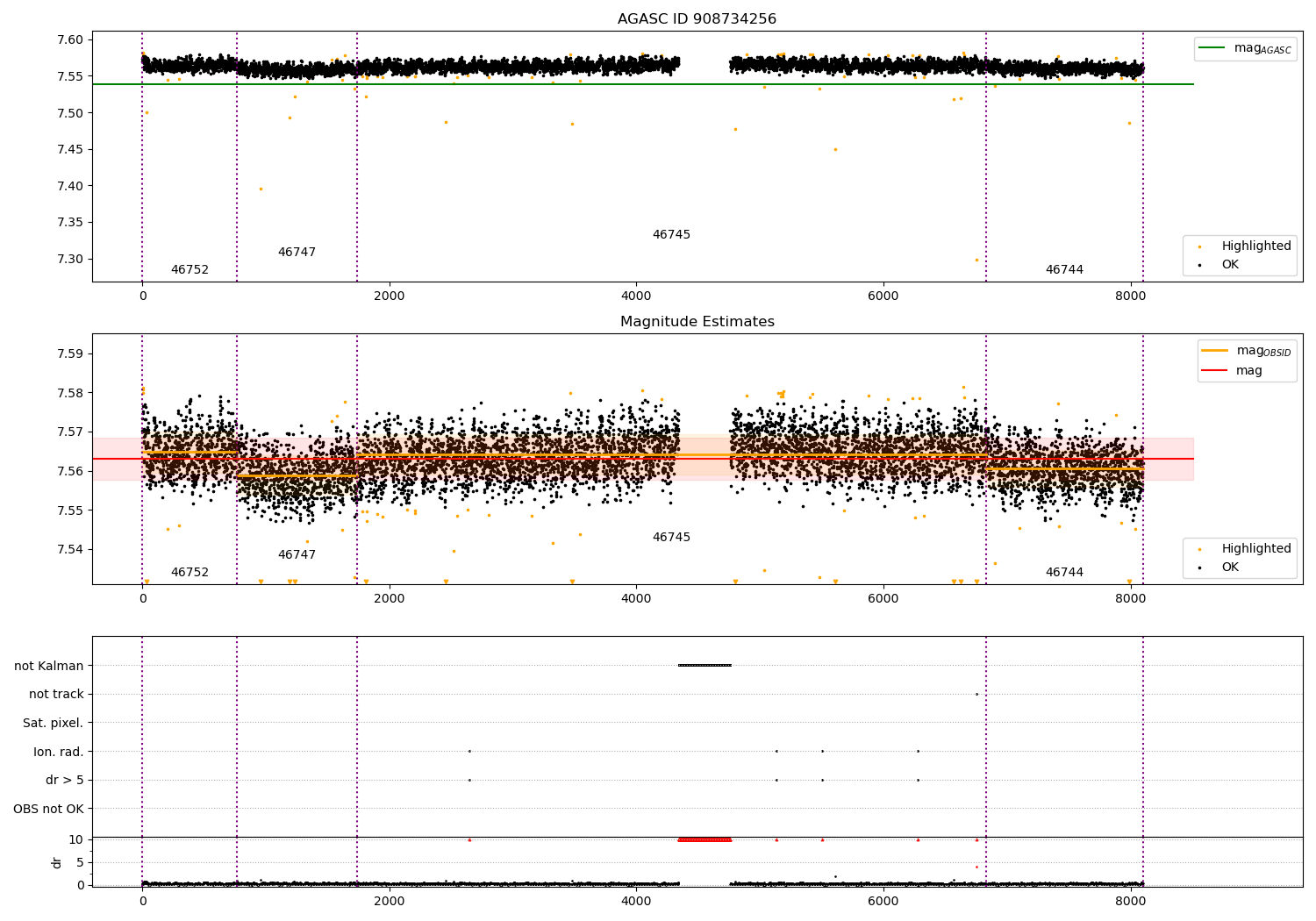
Task: Click the 4000 x-tick under the bottom plot
Action: tap(636, 901)
